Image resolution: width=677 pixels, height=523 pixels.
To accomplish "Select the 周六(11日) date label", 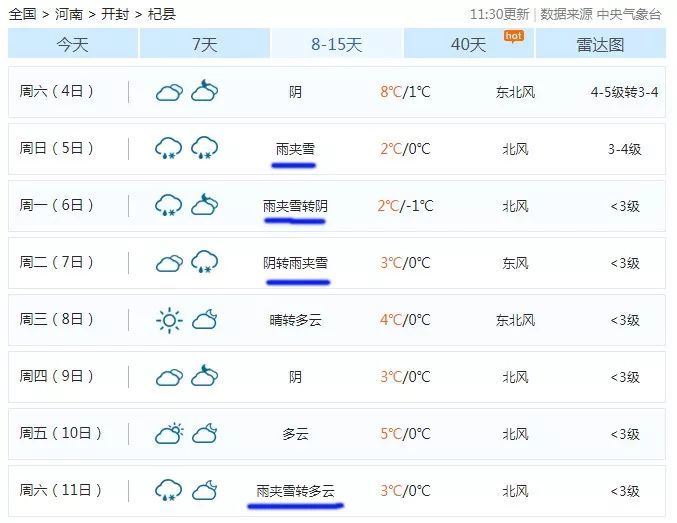I will tap(60, 490).
